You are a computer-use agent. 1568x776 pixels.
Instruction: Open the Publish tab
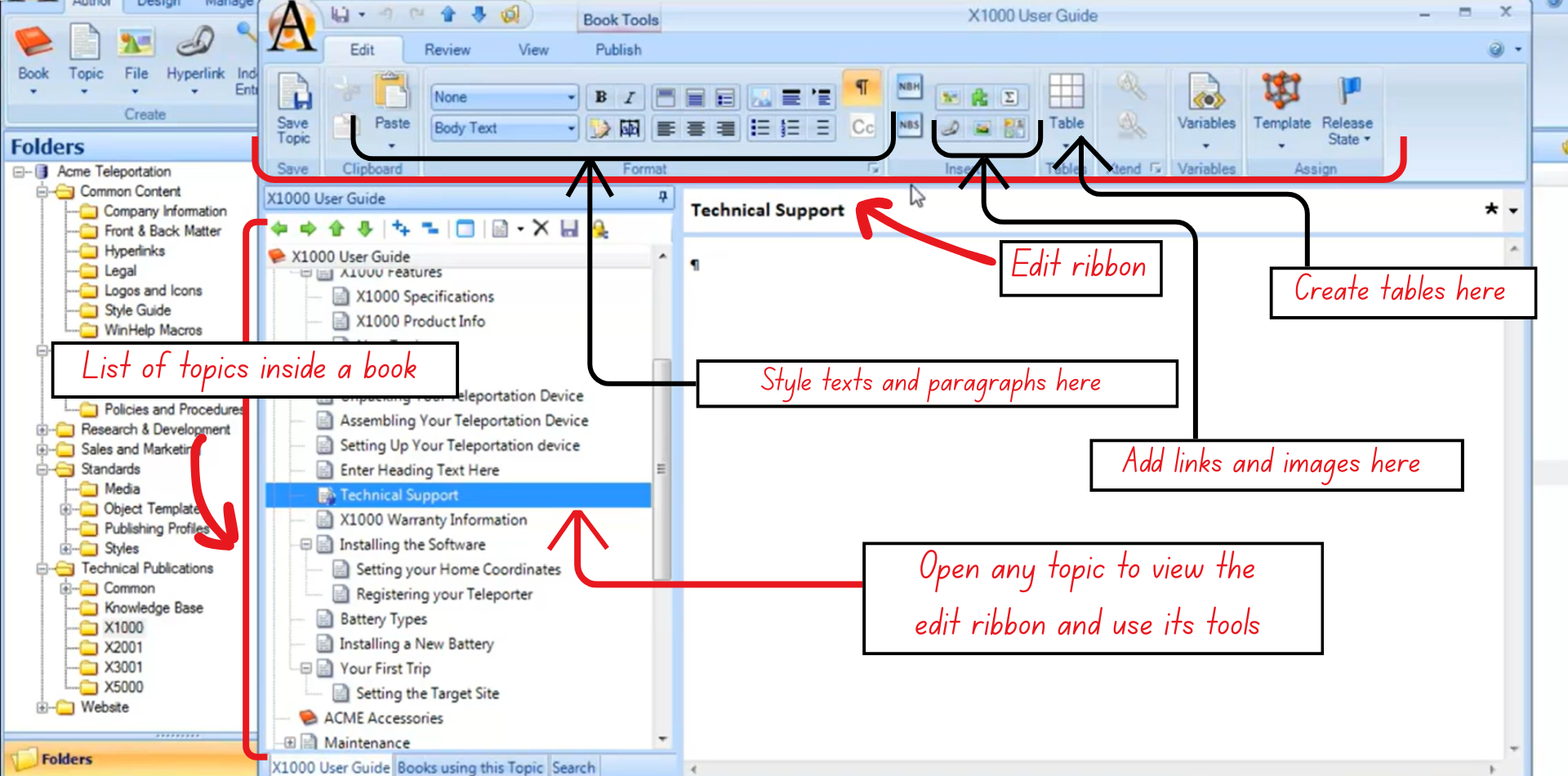tap(617, 49)
